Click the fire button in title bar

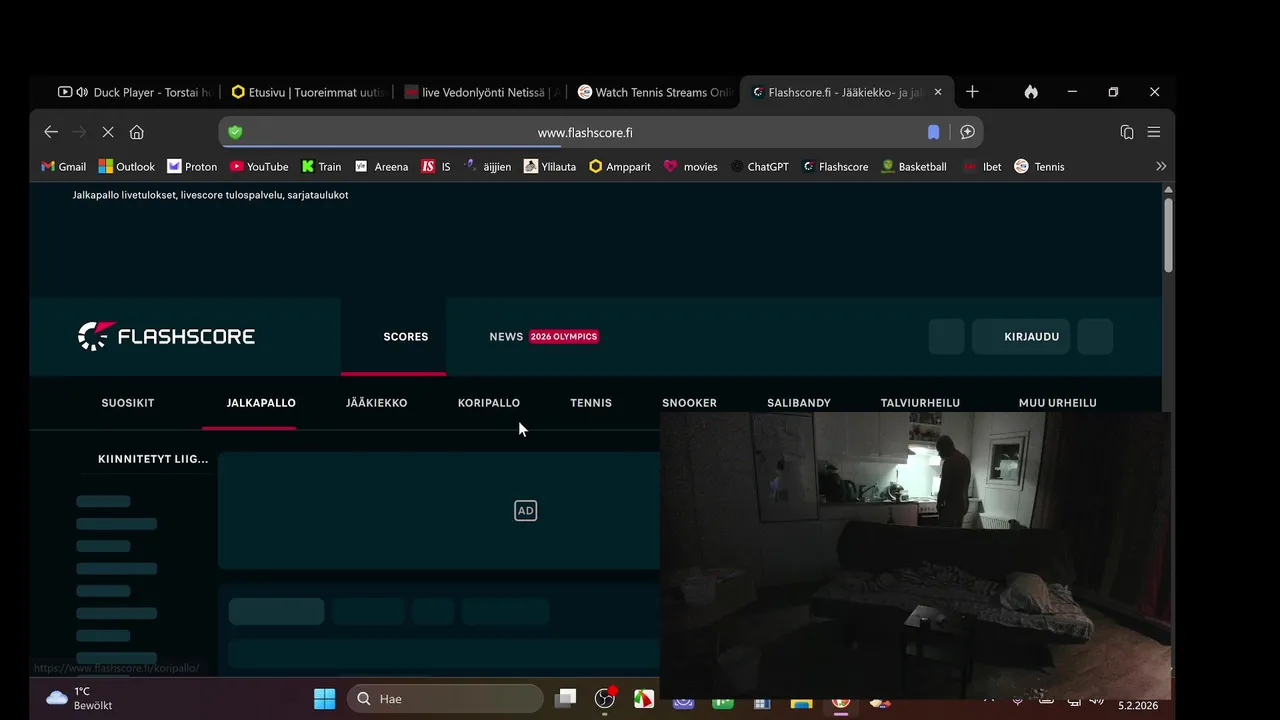click(x=1031, y=92)
